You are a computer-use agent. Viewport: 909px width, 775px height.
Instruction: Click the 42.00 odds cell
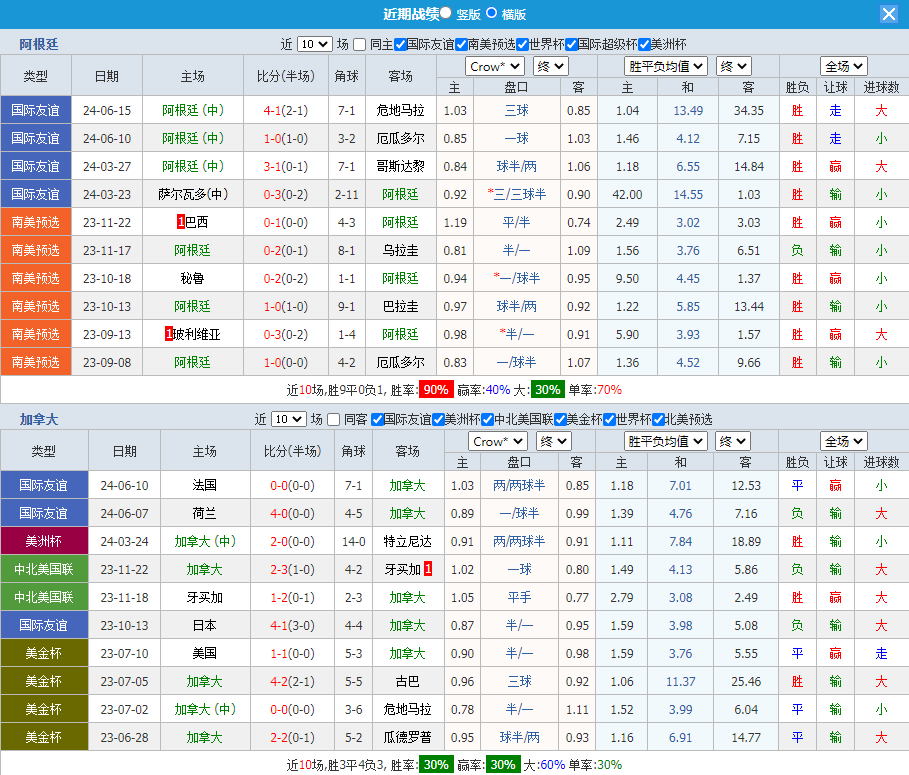coord(627,194)
